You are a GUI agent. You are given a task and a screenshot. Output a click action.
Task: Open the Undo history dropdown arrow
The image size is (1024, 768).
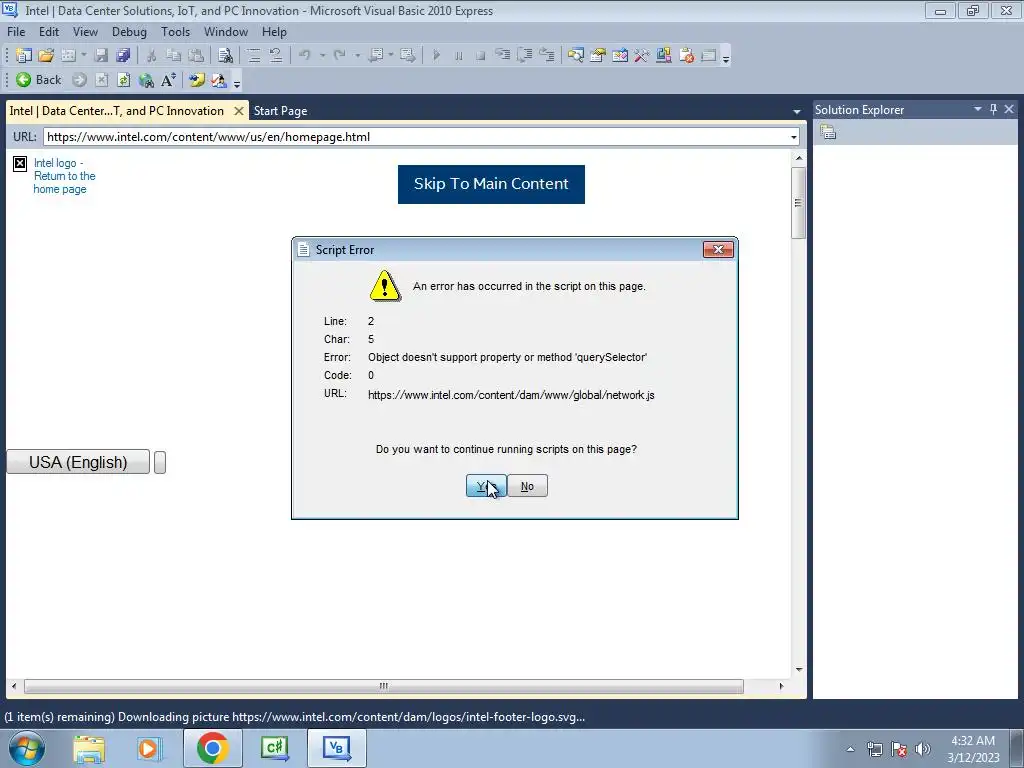pos(323,56)
